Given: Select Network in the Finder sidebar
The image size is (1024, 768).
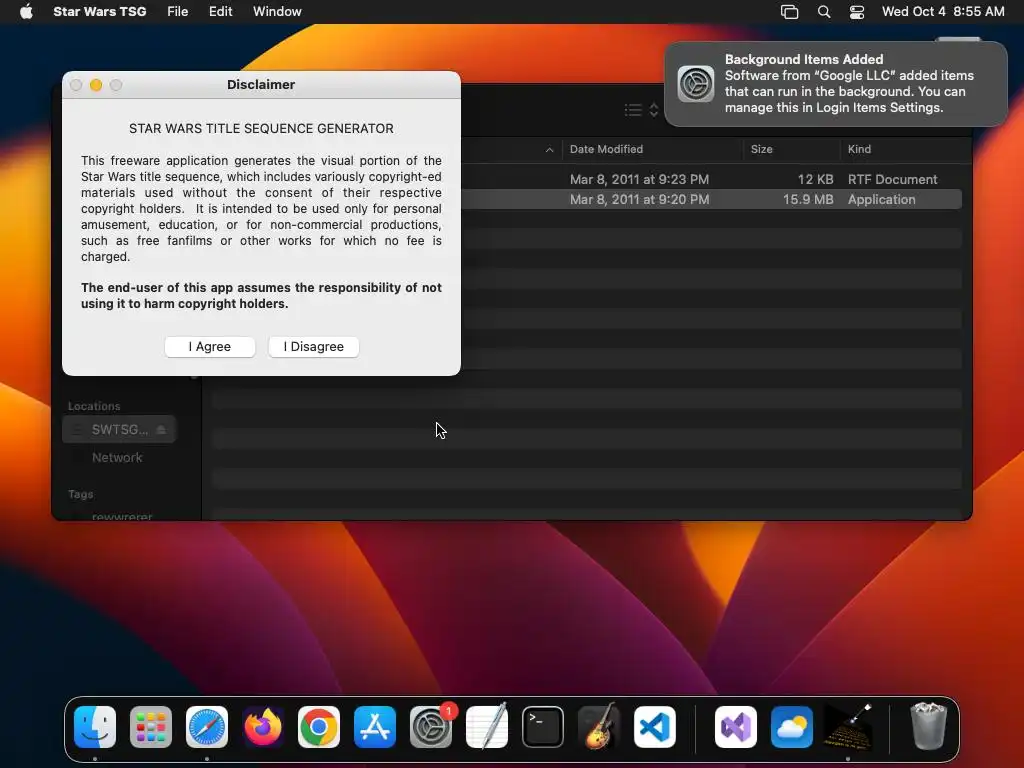Looking at the screenshot, I should click(x=117, y=458).
